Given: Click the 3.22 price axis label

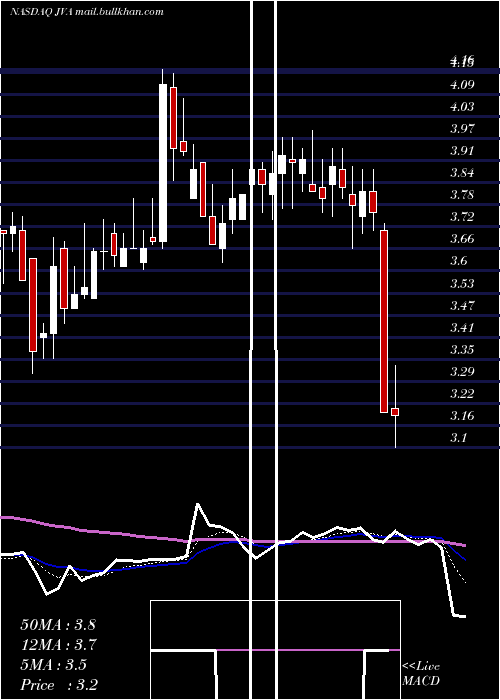Looking at the screenshot, I should 462,394.
